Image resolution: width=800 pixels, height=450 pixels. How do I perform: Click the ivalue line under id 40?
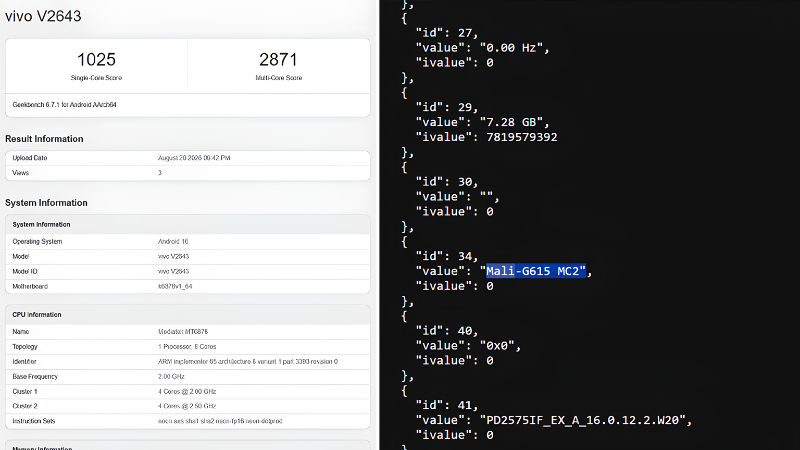click(x=455, y=361)
